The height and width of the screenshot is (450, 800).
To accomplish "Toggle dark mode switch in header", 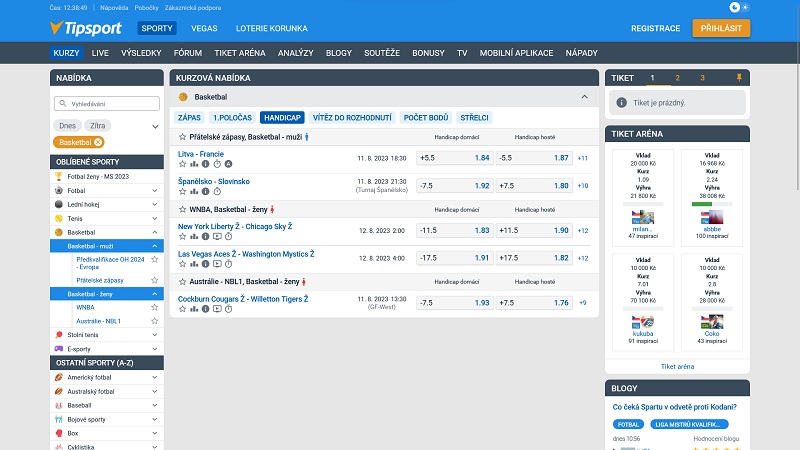I will pos(739,7).
